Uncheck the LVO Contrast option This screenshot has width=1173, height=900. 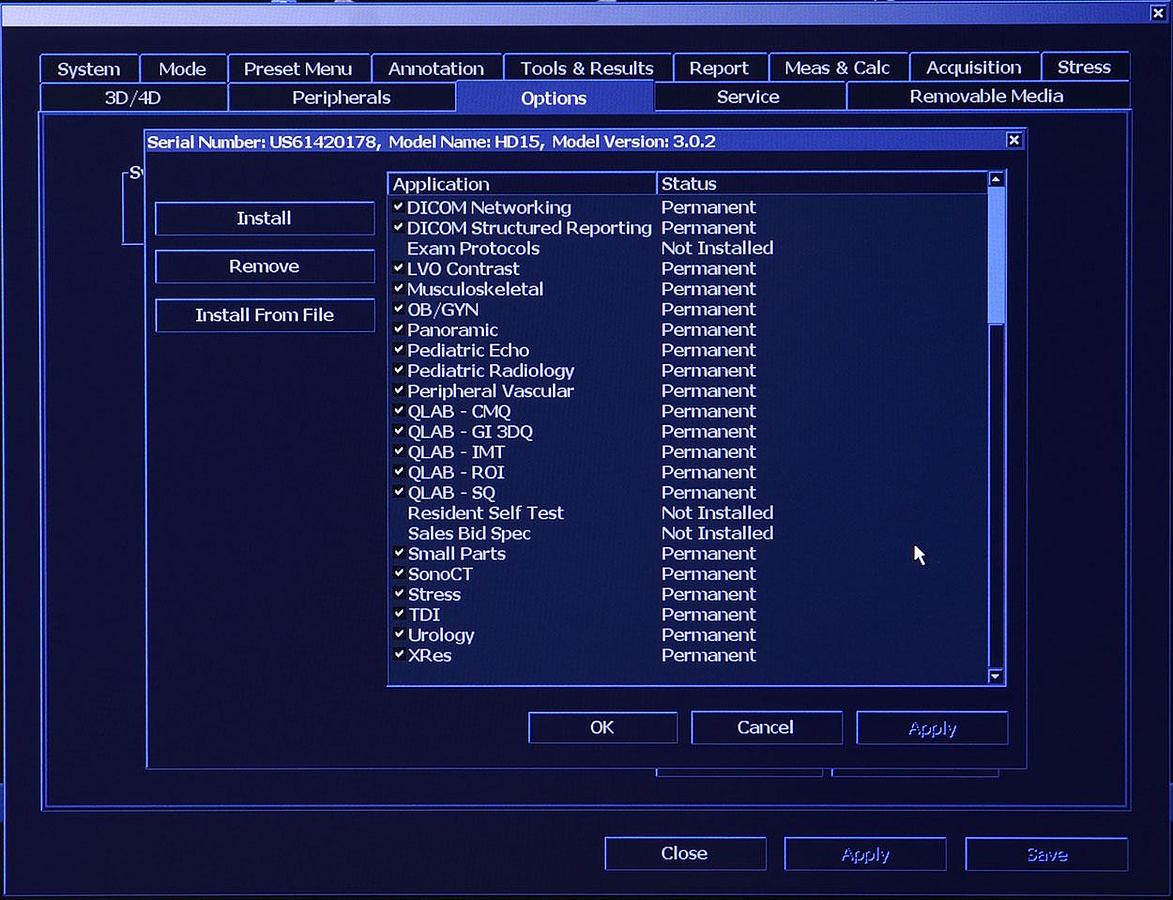point(399,268)
